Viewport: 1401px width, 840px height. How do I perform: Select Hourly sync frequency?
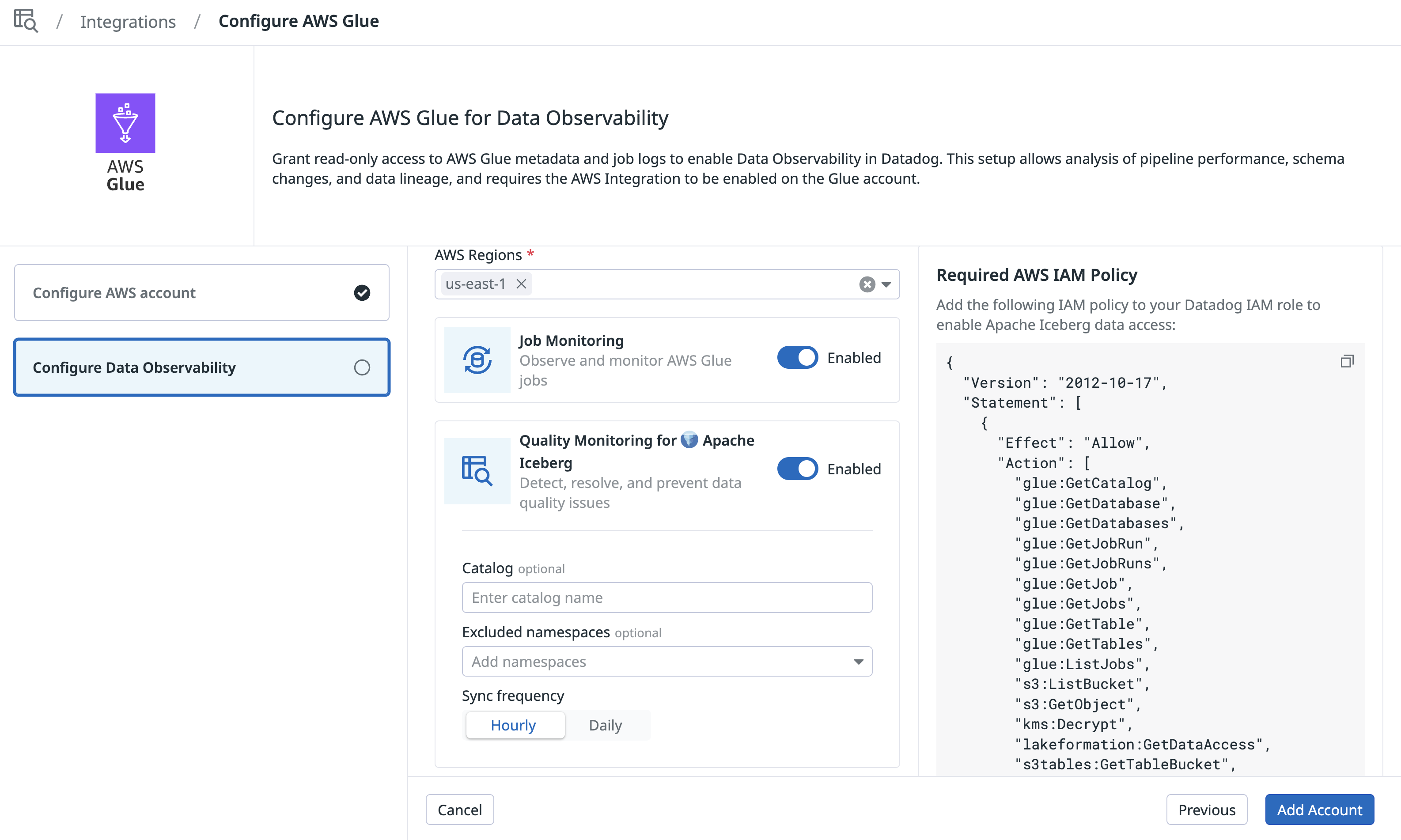click(x=513, y=725)
